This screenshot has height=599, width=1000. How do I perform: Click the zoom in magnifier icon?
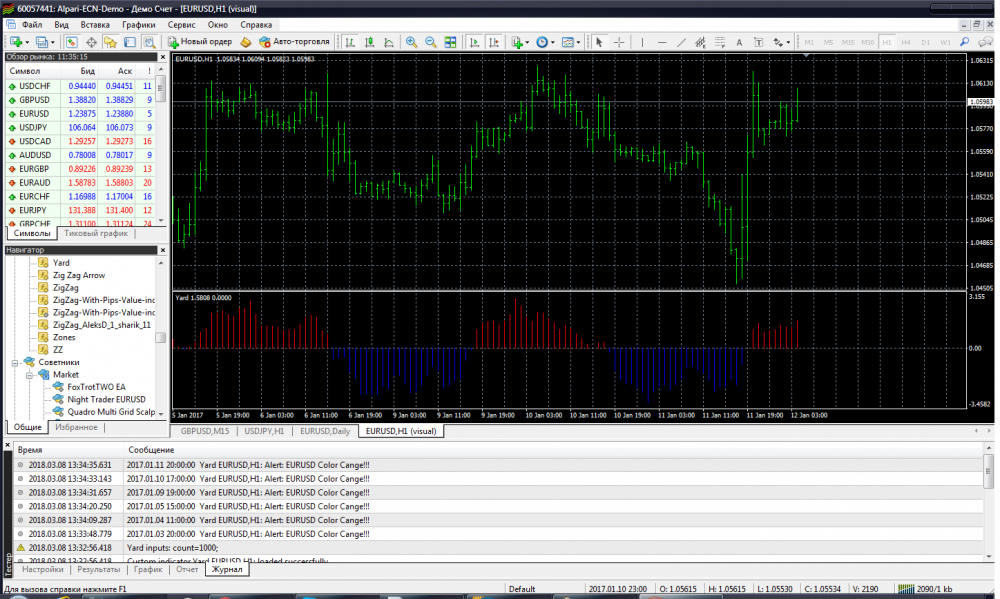coord(411,42)
